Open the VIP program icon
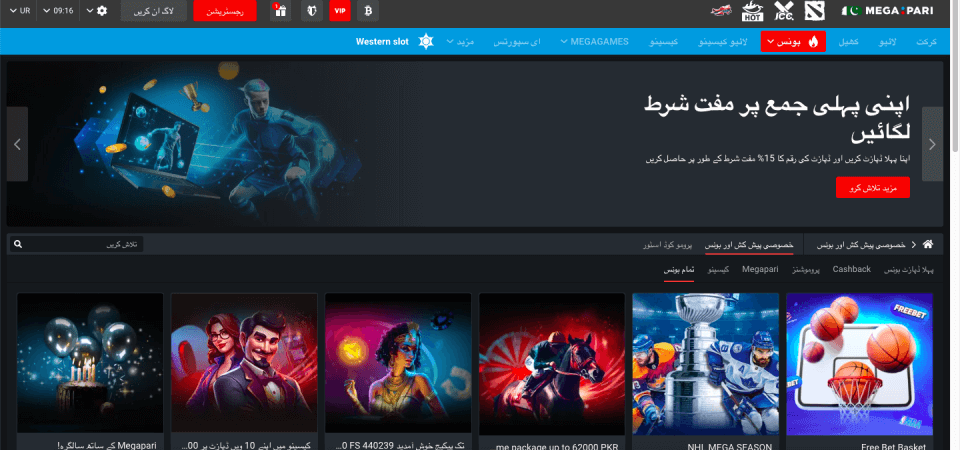This screenshot has height=450, width=960. [x=340, y=10]
